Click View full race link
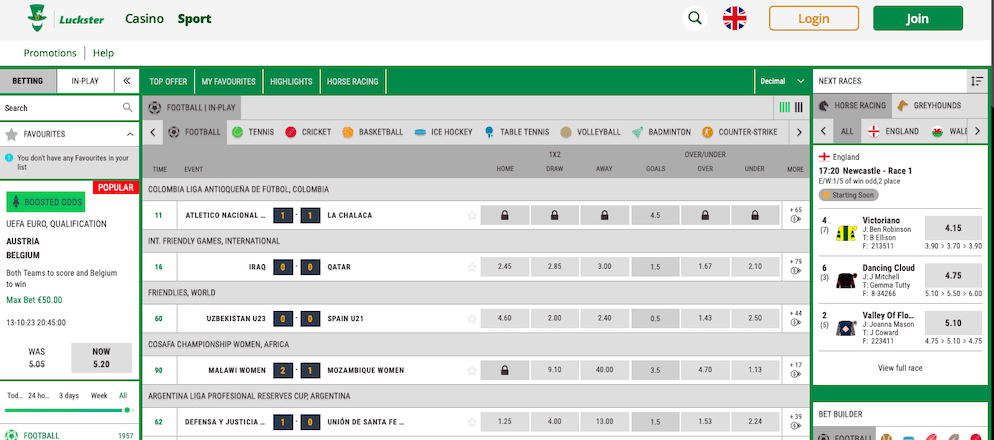This screenshot has width=994, height=440. 900,368
